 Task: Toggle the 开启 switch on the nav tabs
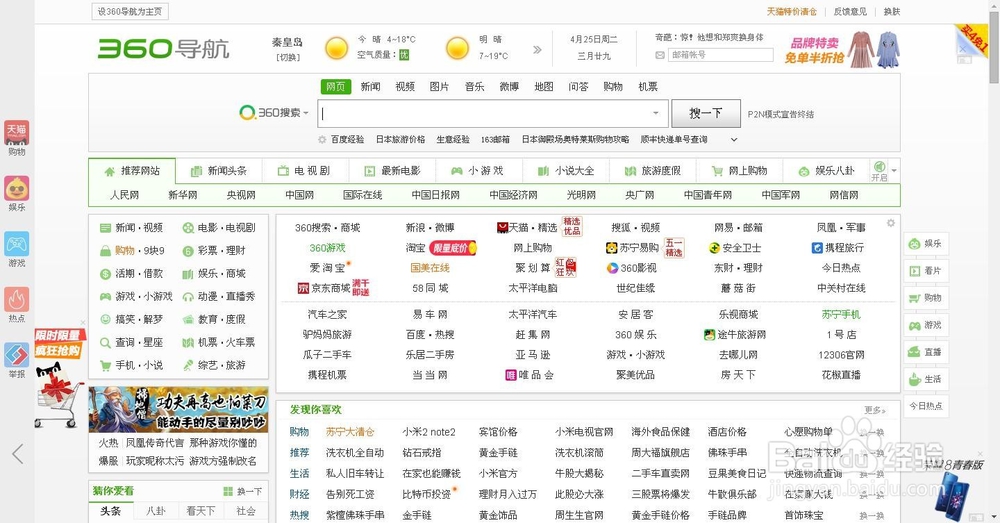pyautogui.click(x=879, y=170)
